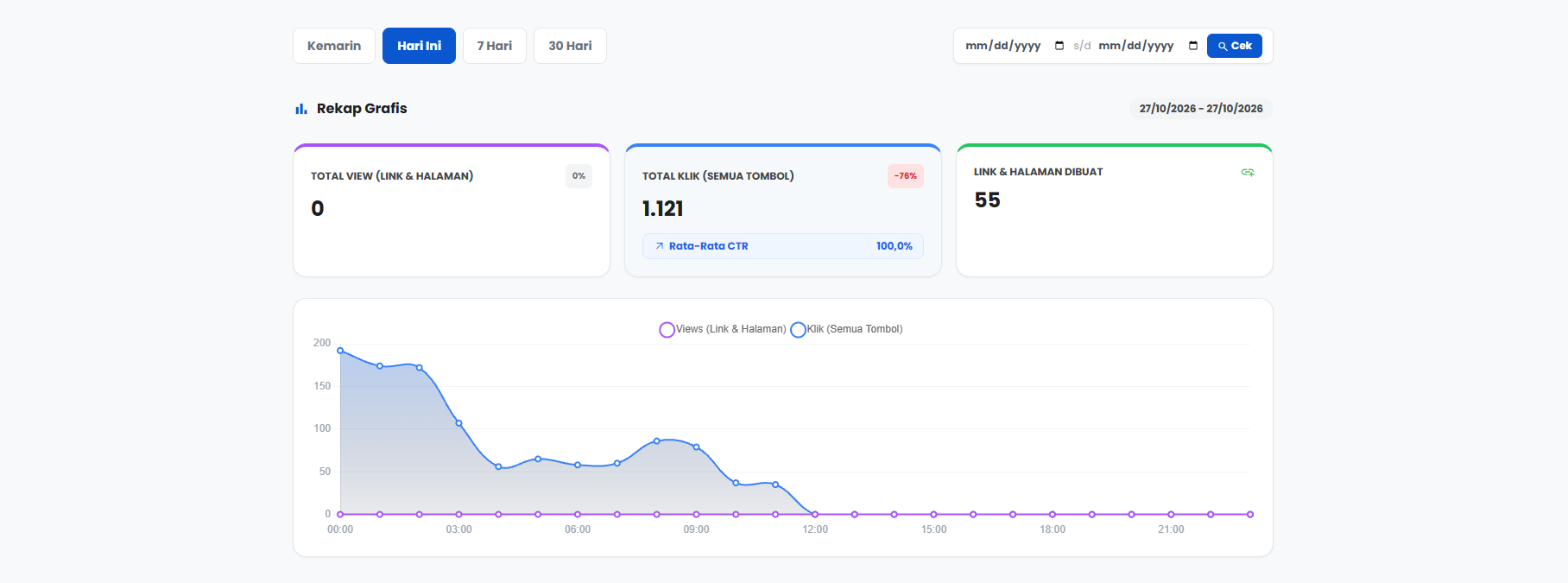Click the klik data point at 00:00
Screen dimensions: 1568x583
[x=340, y=351]
